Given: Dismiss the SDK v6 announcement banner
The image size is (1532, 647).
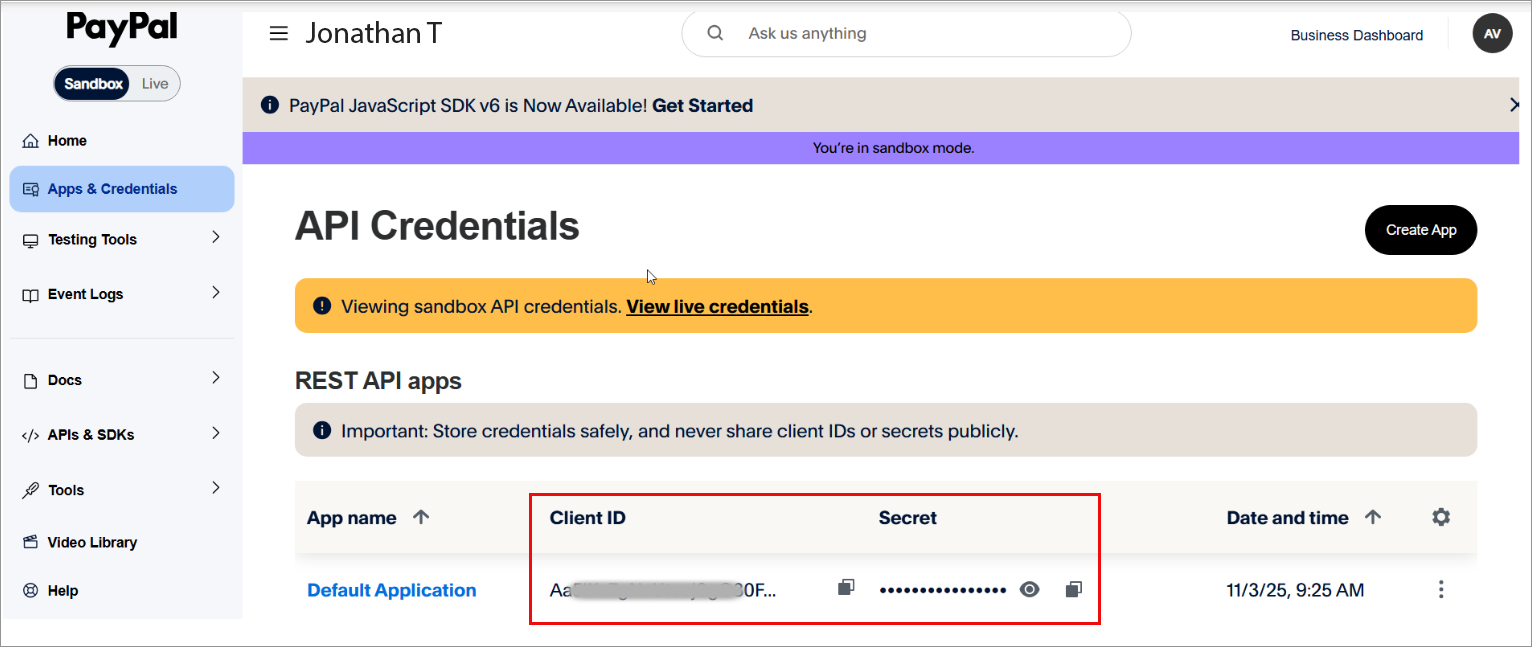Looking at the screenshot, I should [1515, 105].
